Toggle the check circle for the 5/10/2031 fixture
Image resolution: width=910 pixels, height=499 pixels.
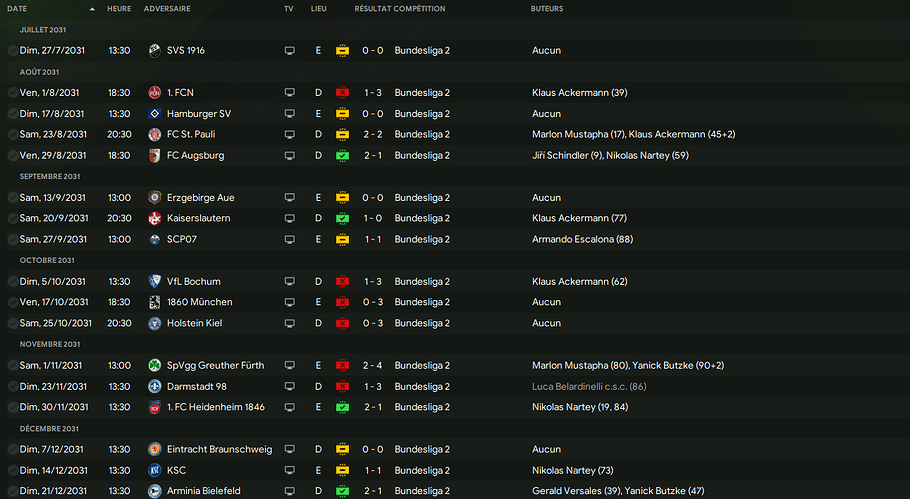point(13,281)
